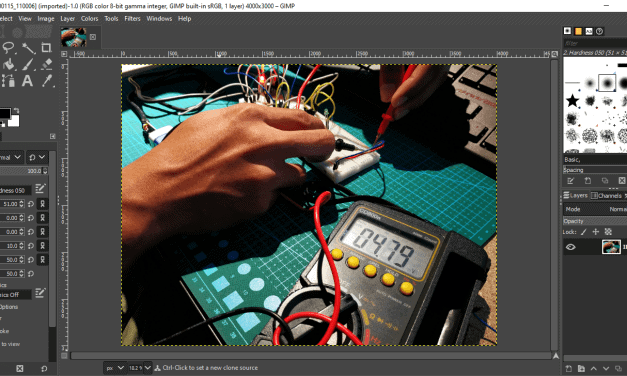Open the View menu

click(25, 18)
